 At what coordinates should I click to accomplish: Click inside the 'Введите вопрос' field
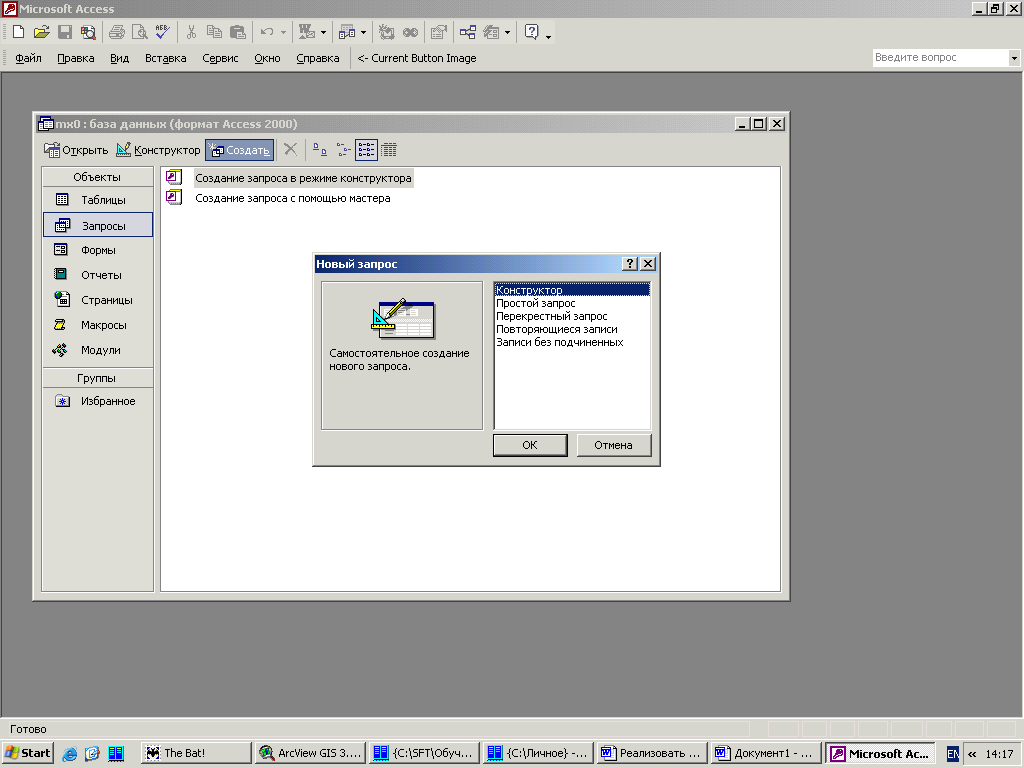pyautogui.click(x=940, y=57)
